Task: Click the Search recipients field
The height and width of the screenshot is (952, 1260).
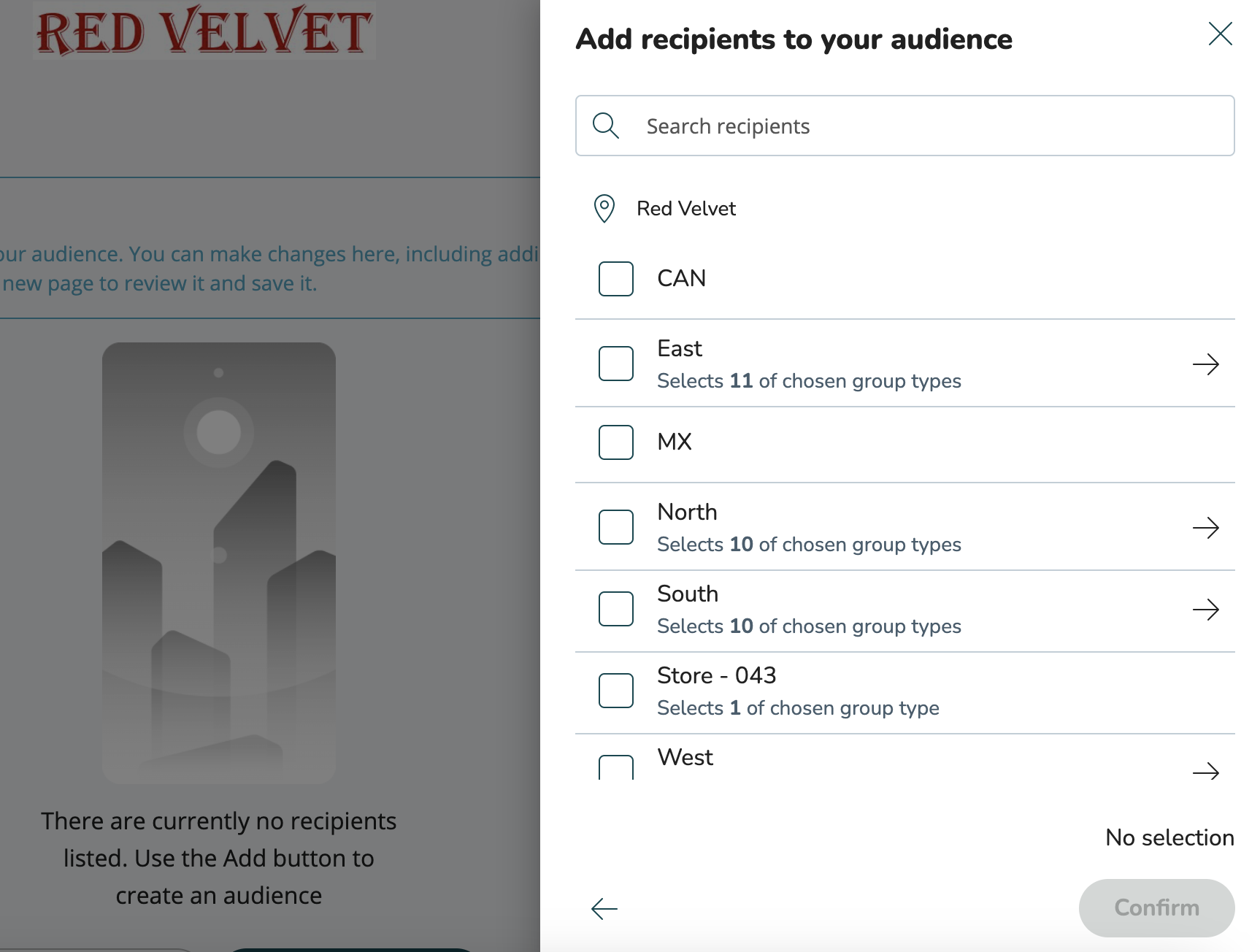Action: click(x=904, y=126)
